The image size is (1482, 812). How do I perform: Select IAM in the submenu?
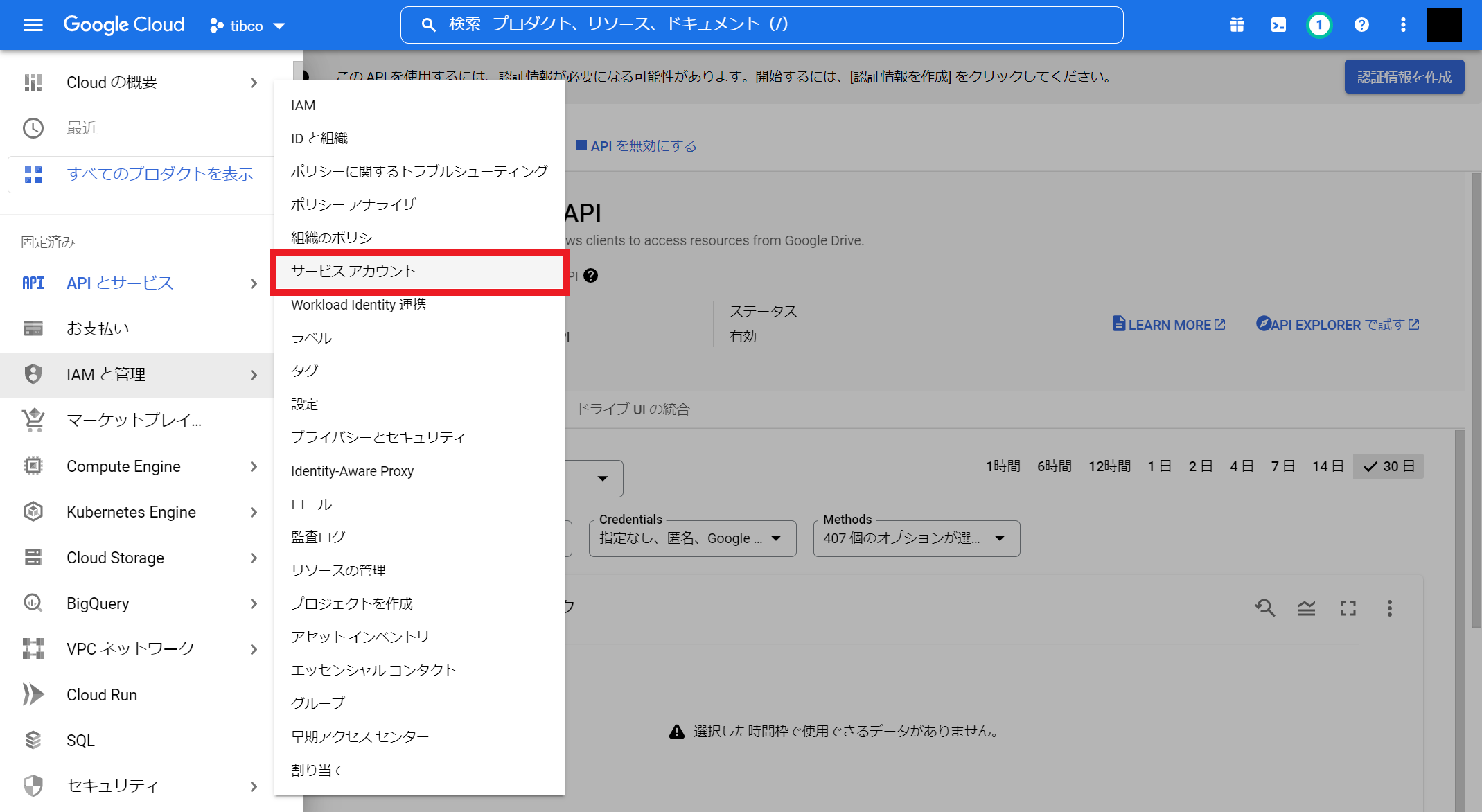(x=419, y=105)
